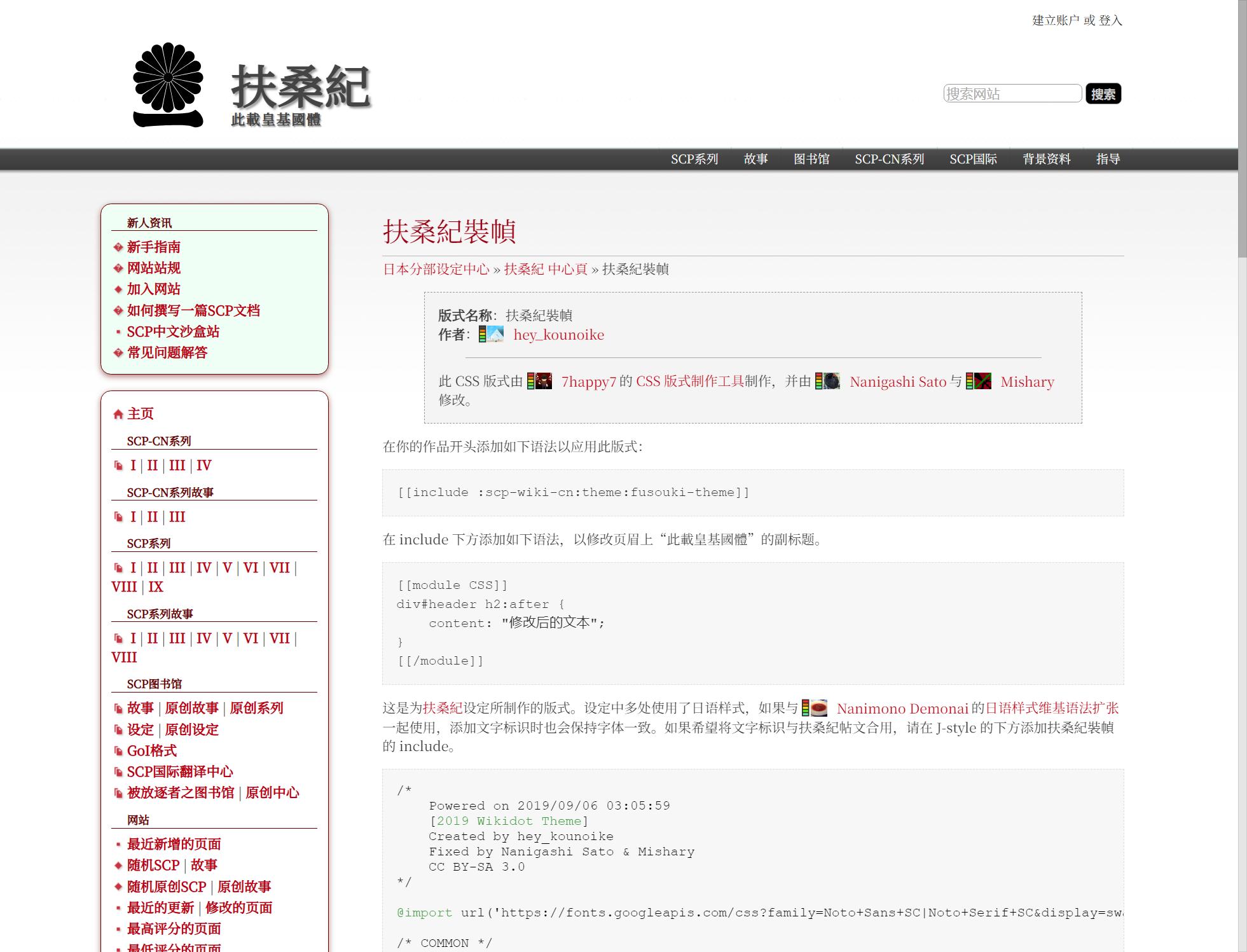Open the SCP系列 navigation menu

click(694, 159)
